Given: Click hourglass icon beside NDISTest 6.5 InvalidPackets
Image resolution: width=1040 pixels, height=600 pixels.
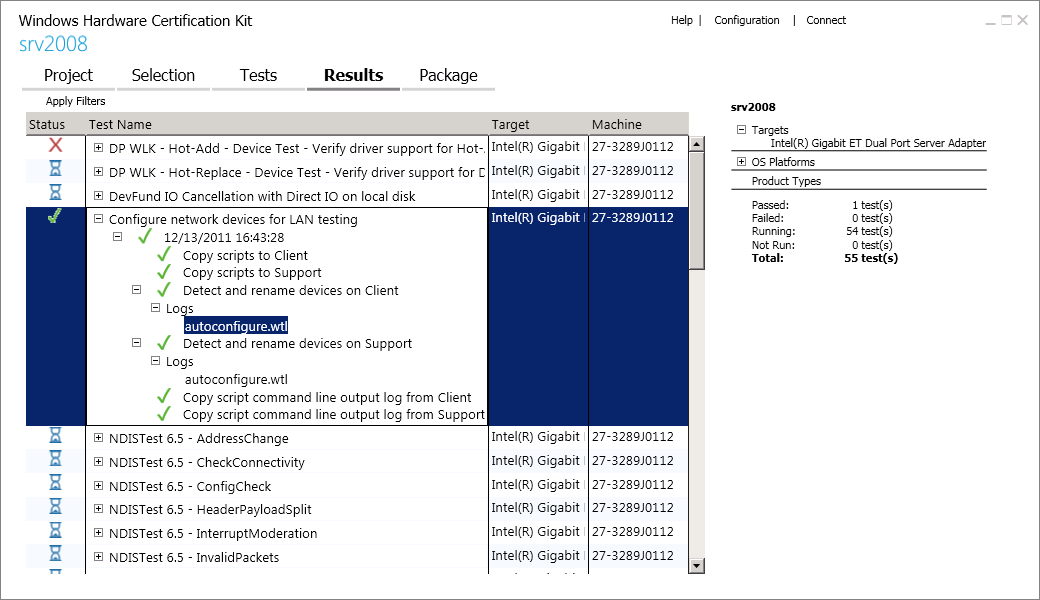Looking at the screenshot, I should pyautogui.click(x=55, y=556).
